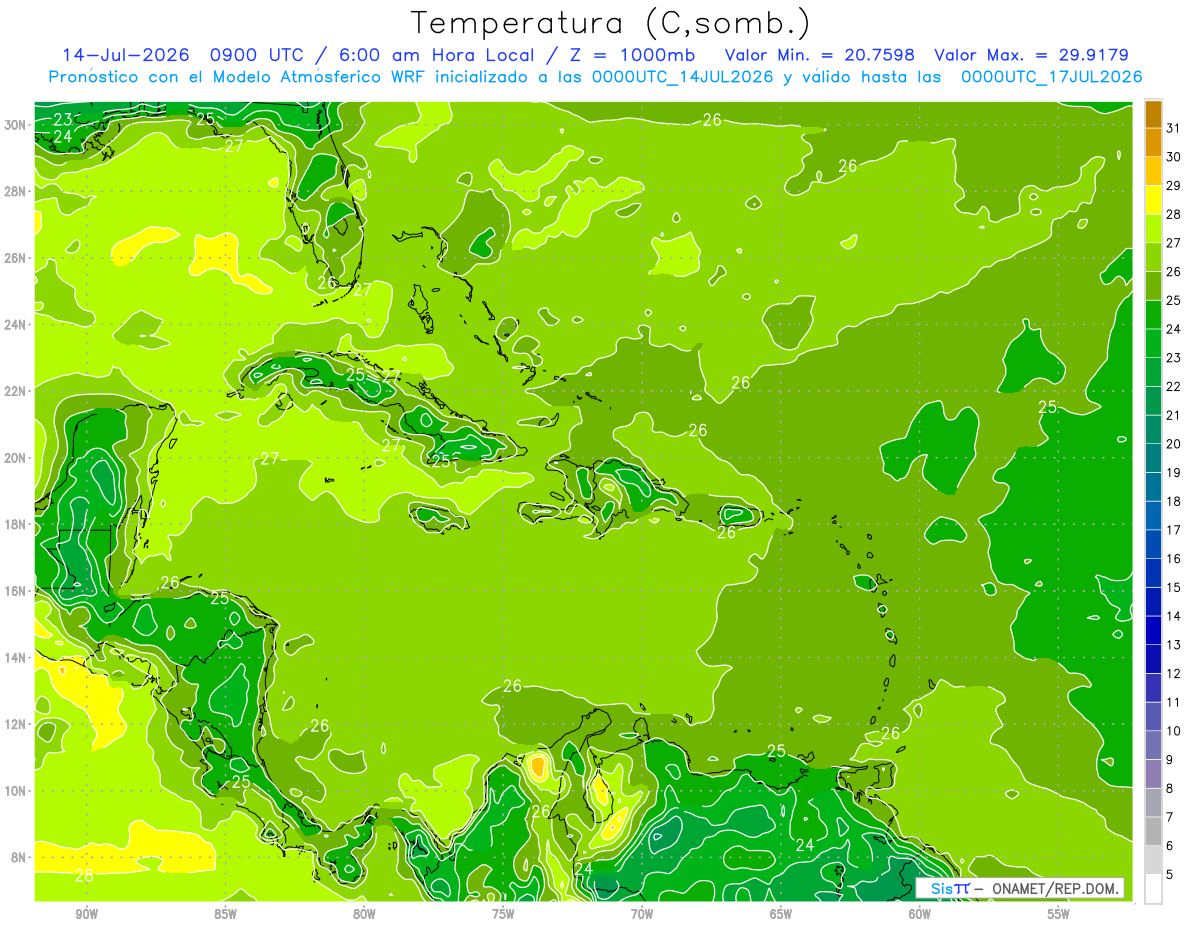Screen dimensions: 1200x927
Task: Click the 8N latitude axis label
Action: coord(19,857)
